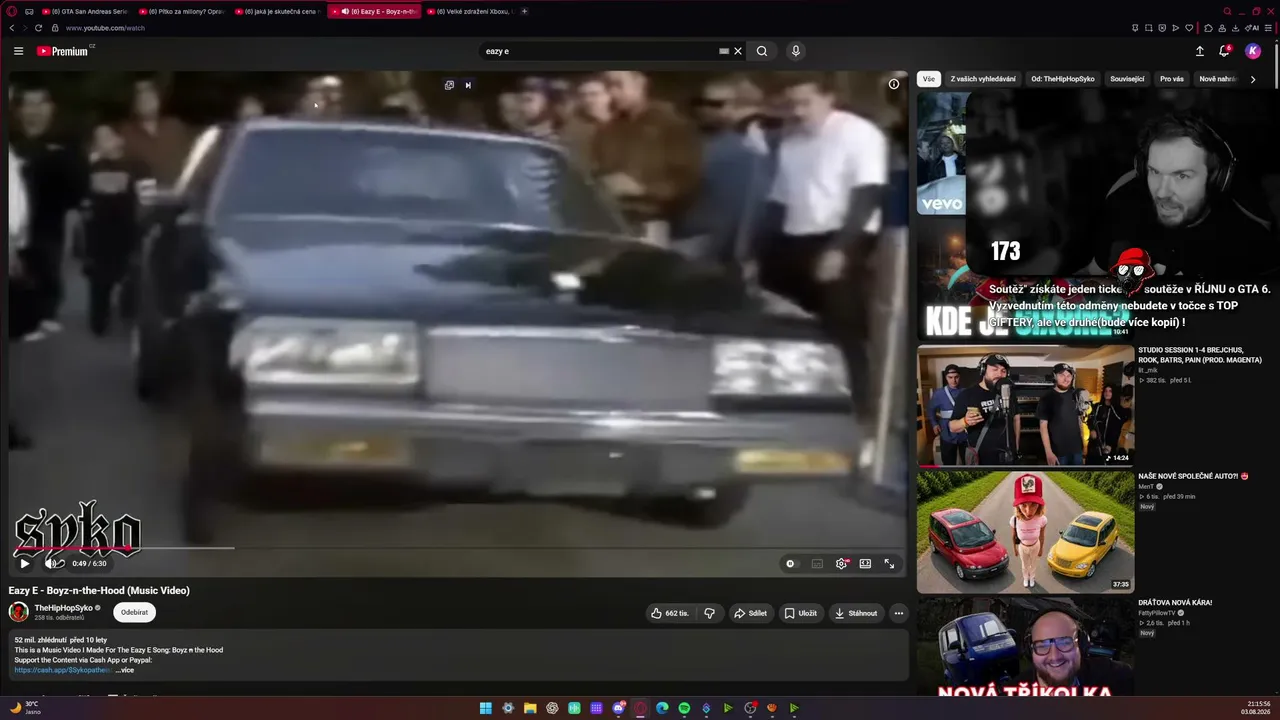Like the video with 662 tis. thumbs up
The width and height of the screenshot is (1280, 720).
click(x=669, y=613)
